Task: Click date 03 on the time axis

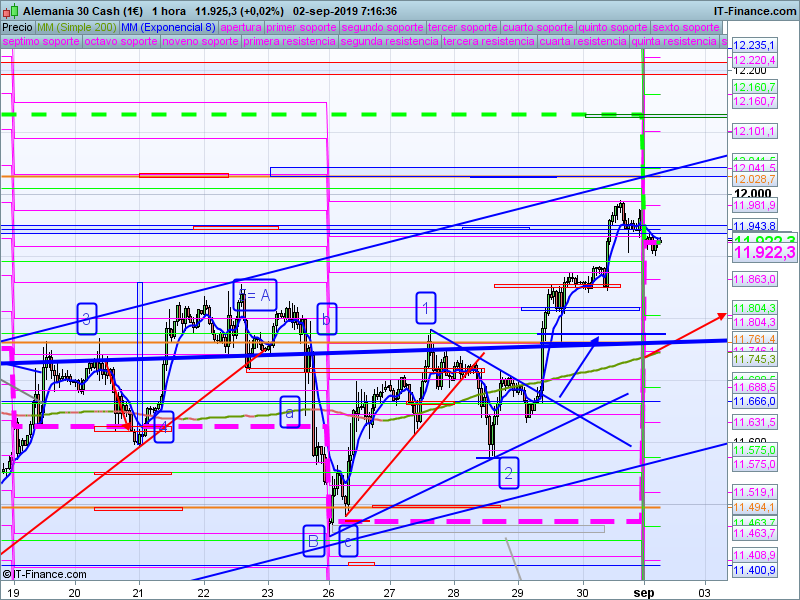Action: (705, 592)
